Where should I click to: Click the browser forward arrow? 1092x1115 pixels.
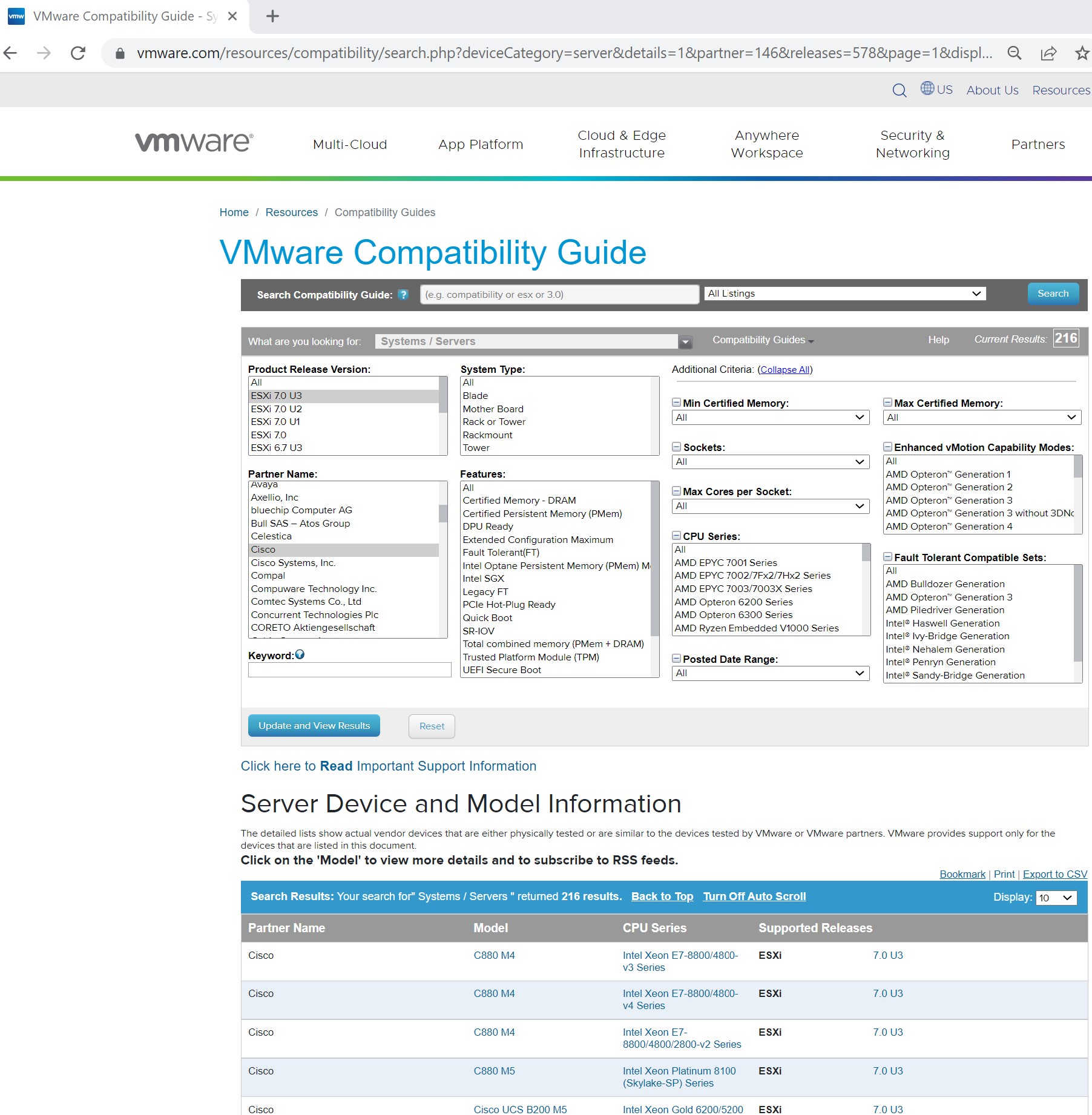(44, 53)
